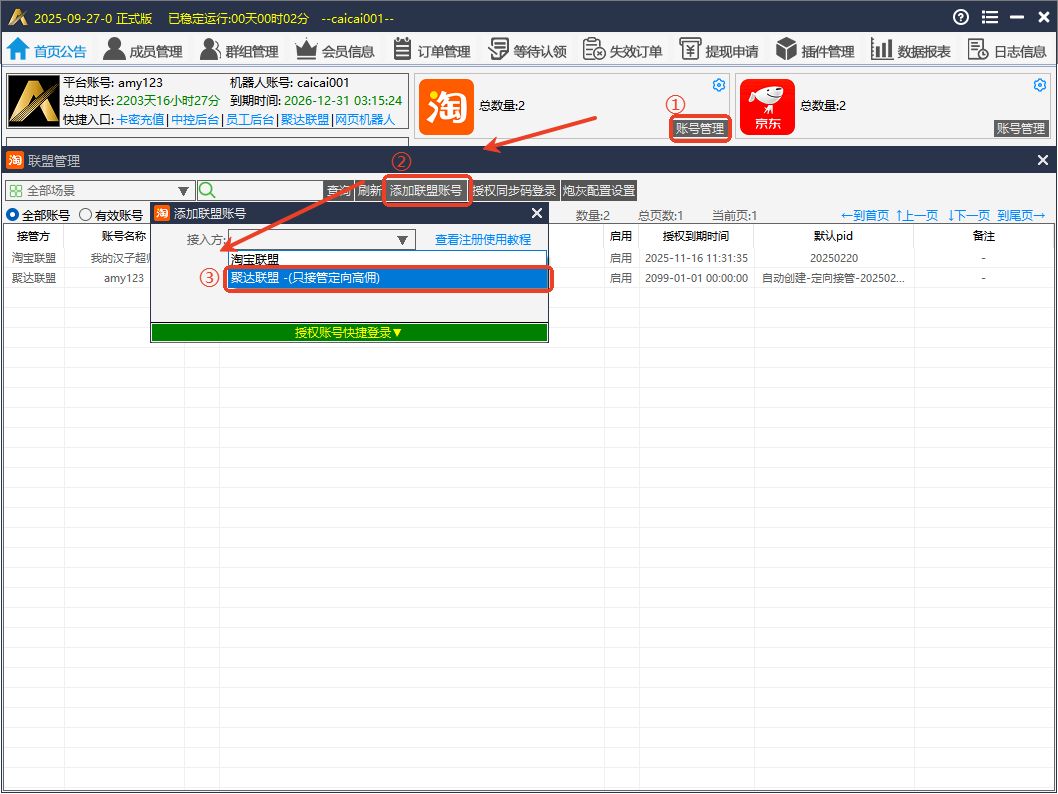Click the JD 京东 red logo
Image resolution: width=1058 pixels, height=794 pixels.
tap(767, 107)
